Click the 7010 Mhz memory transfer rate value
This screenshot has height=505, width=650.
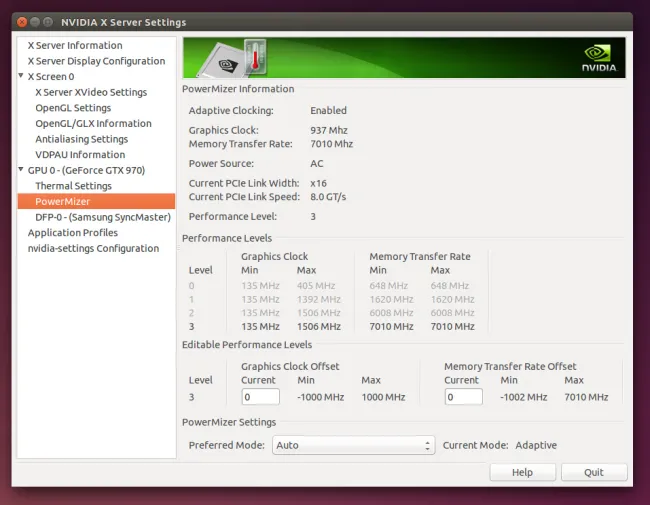(332, 144)
